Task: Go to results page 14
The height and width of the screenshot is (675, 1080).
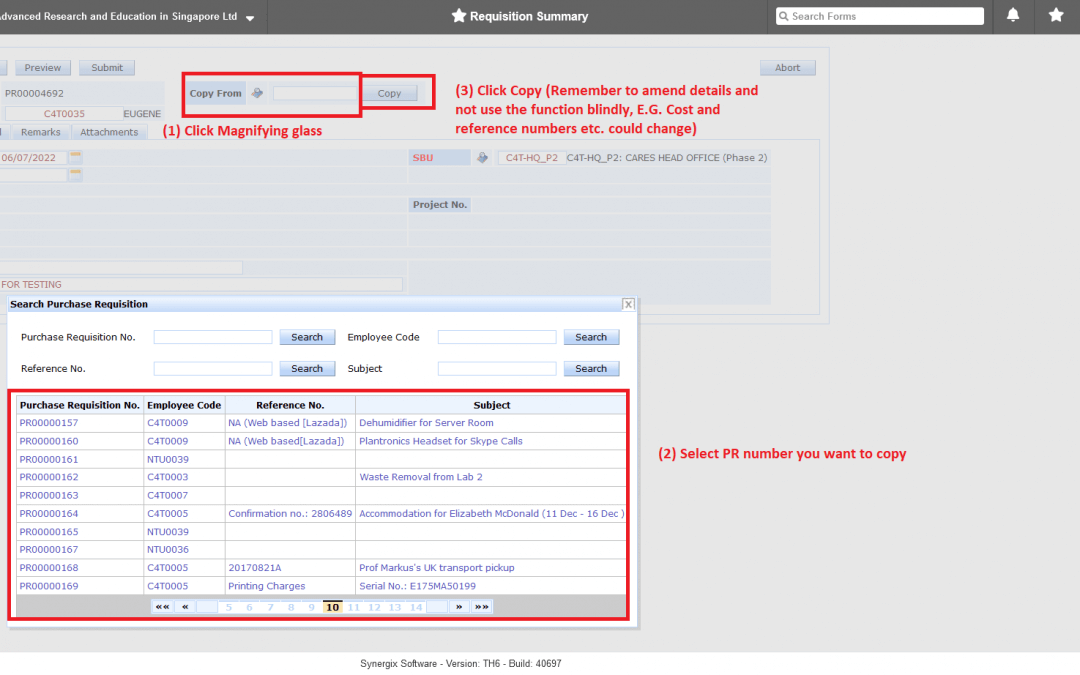Action: 416,608
